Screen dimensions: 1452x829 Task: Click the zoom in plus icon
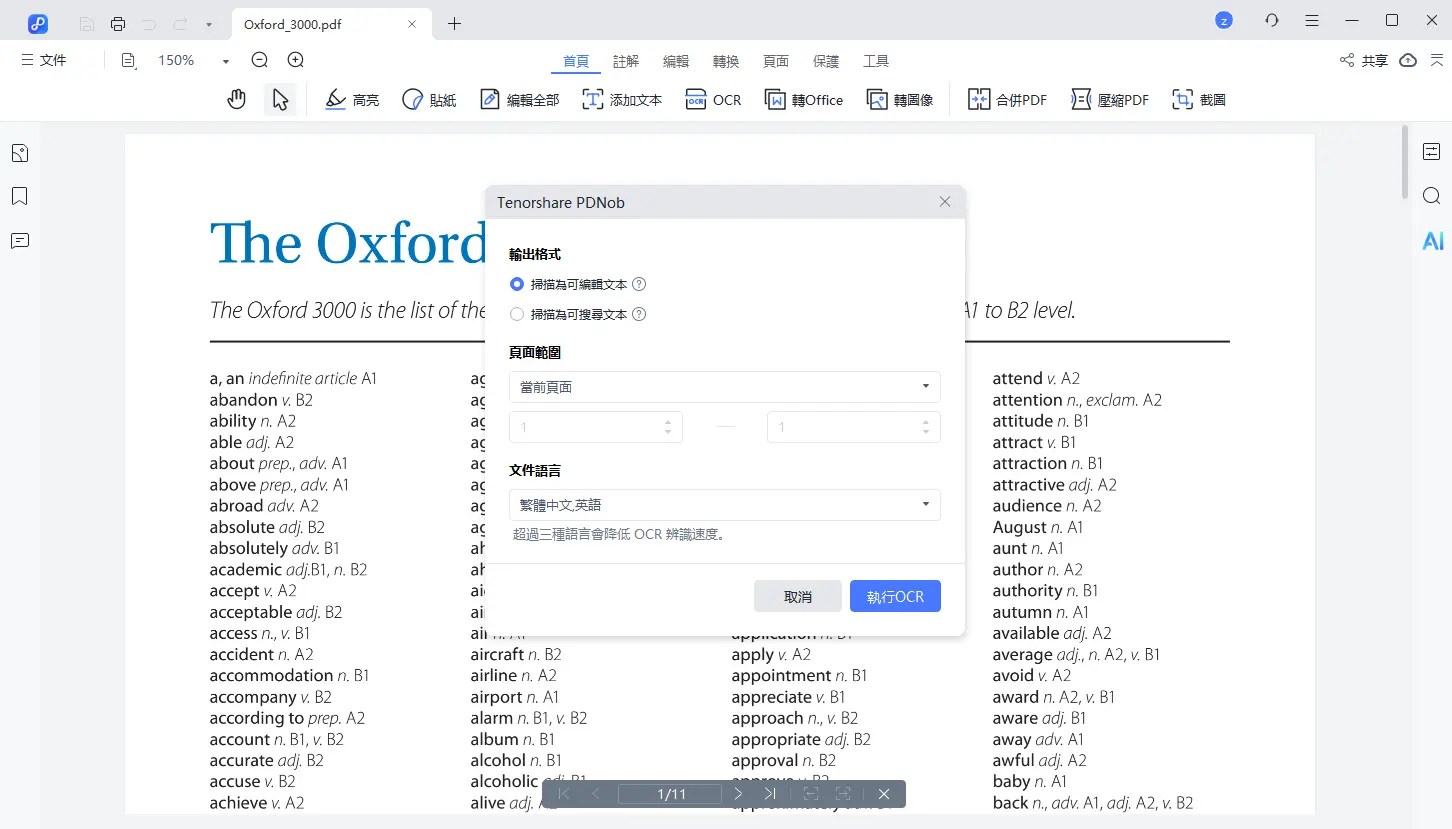tap(296, 60)
